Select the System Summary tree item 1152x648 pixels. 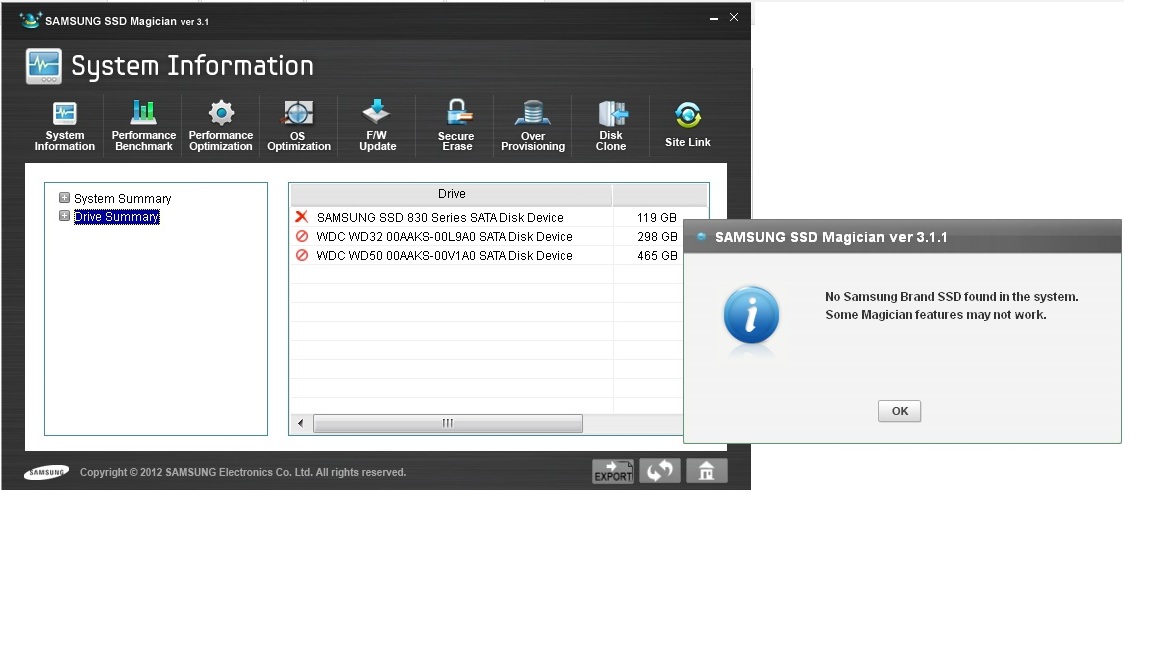[122, 198]
